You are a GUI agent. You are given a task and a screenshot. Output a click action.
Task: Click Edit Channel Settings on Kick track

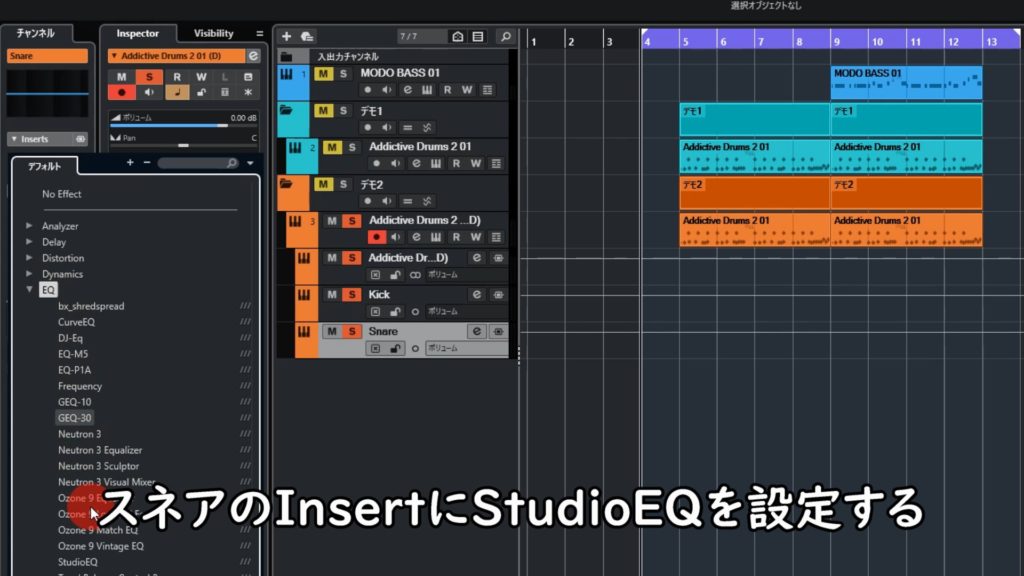pyautogui.click(x=477, y=294)
